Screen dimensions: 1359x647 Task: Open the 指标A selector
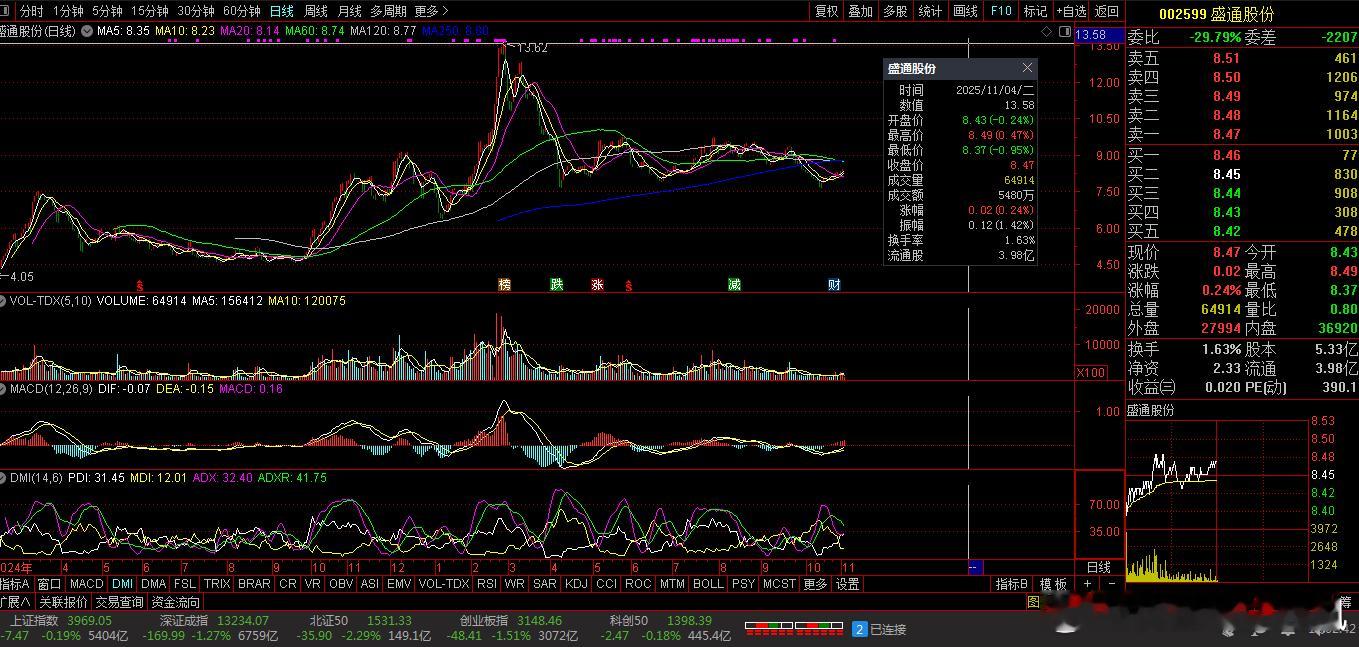15,584
